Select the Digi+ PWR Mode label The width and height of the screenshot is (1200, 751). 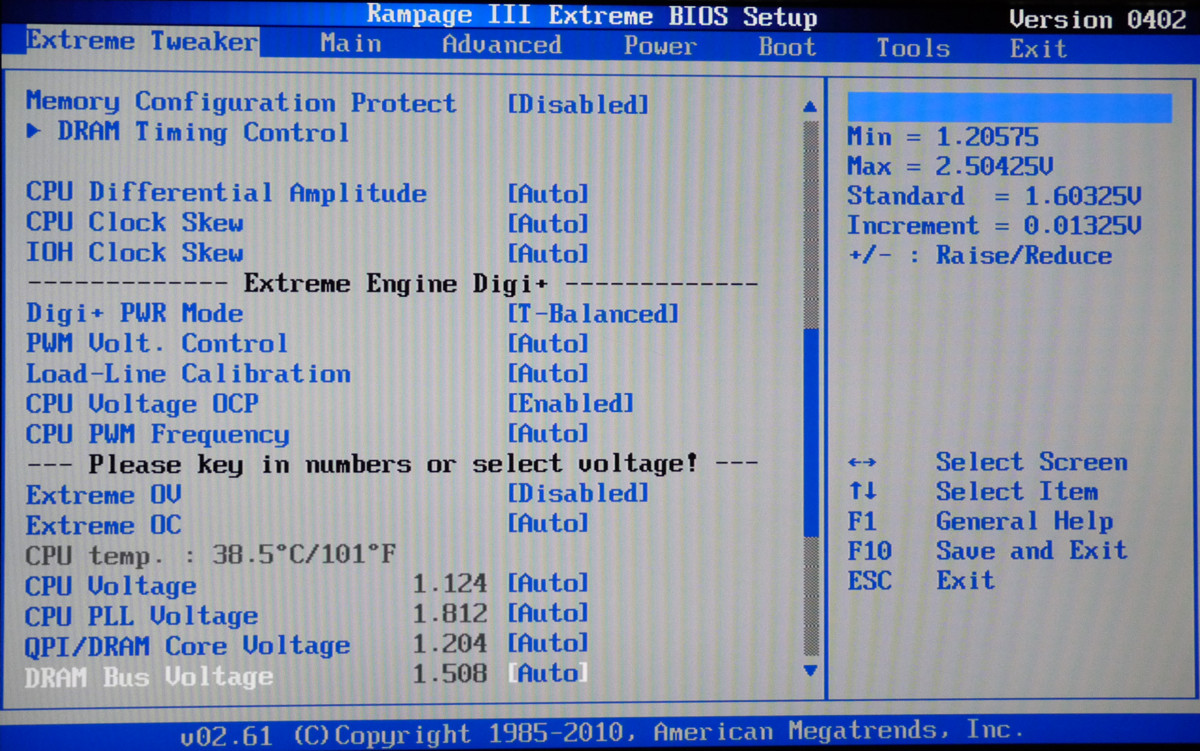[134, 313]
